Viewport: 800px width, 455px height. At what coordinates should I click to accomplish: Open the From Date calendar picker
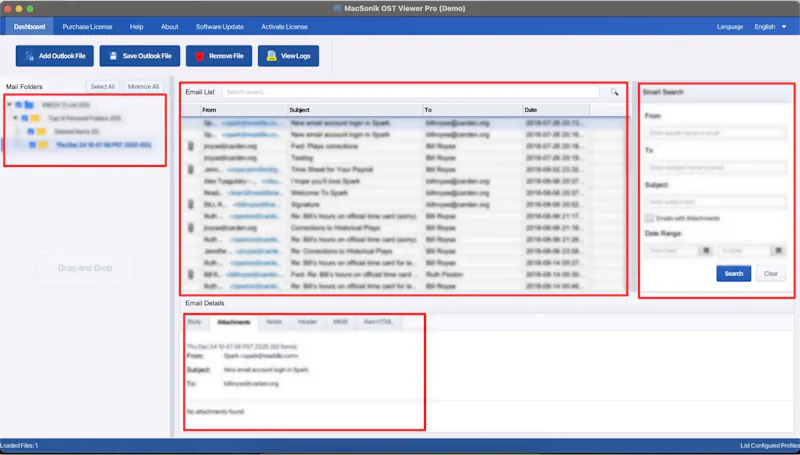tap(707, 250)
